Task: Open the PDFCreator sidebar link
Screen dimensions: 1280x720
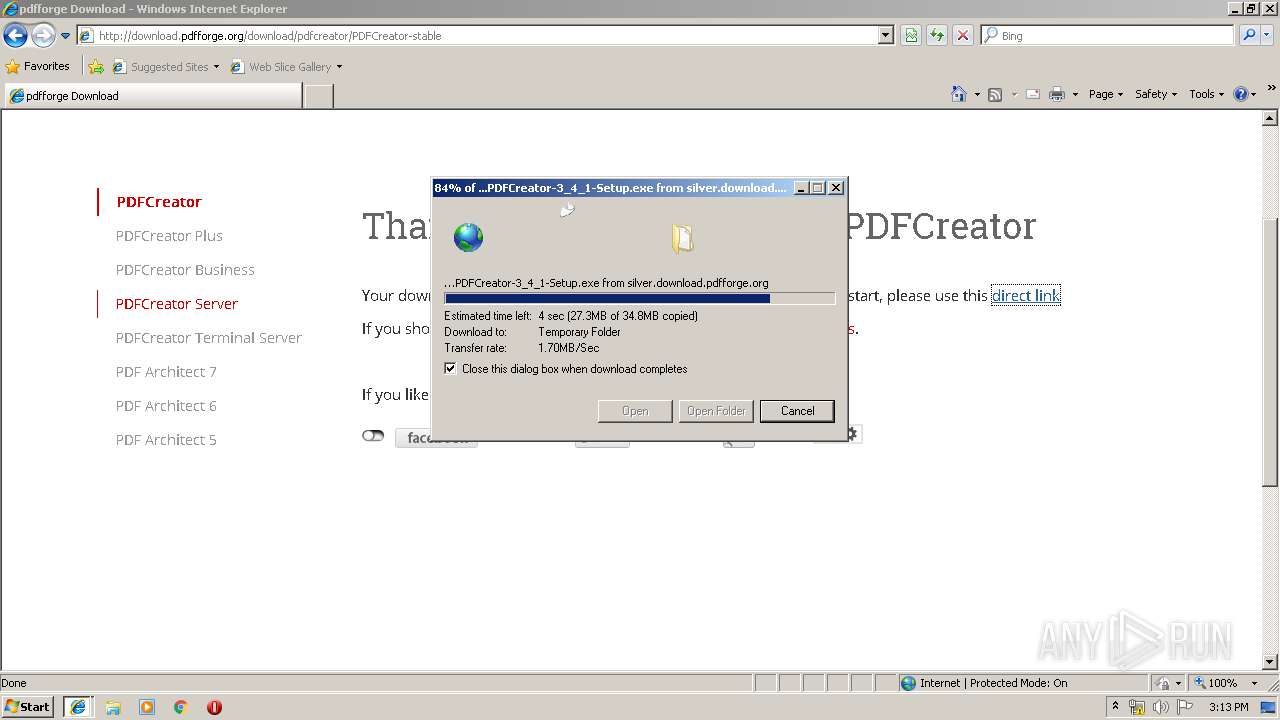Action: tap(159, 202)
